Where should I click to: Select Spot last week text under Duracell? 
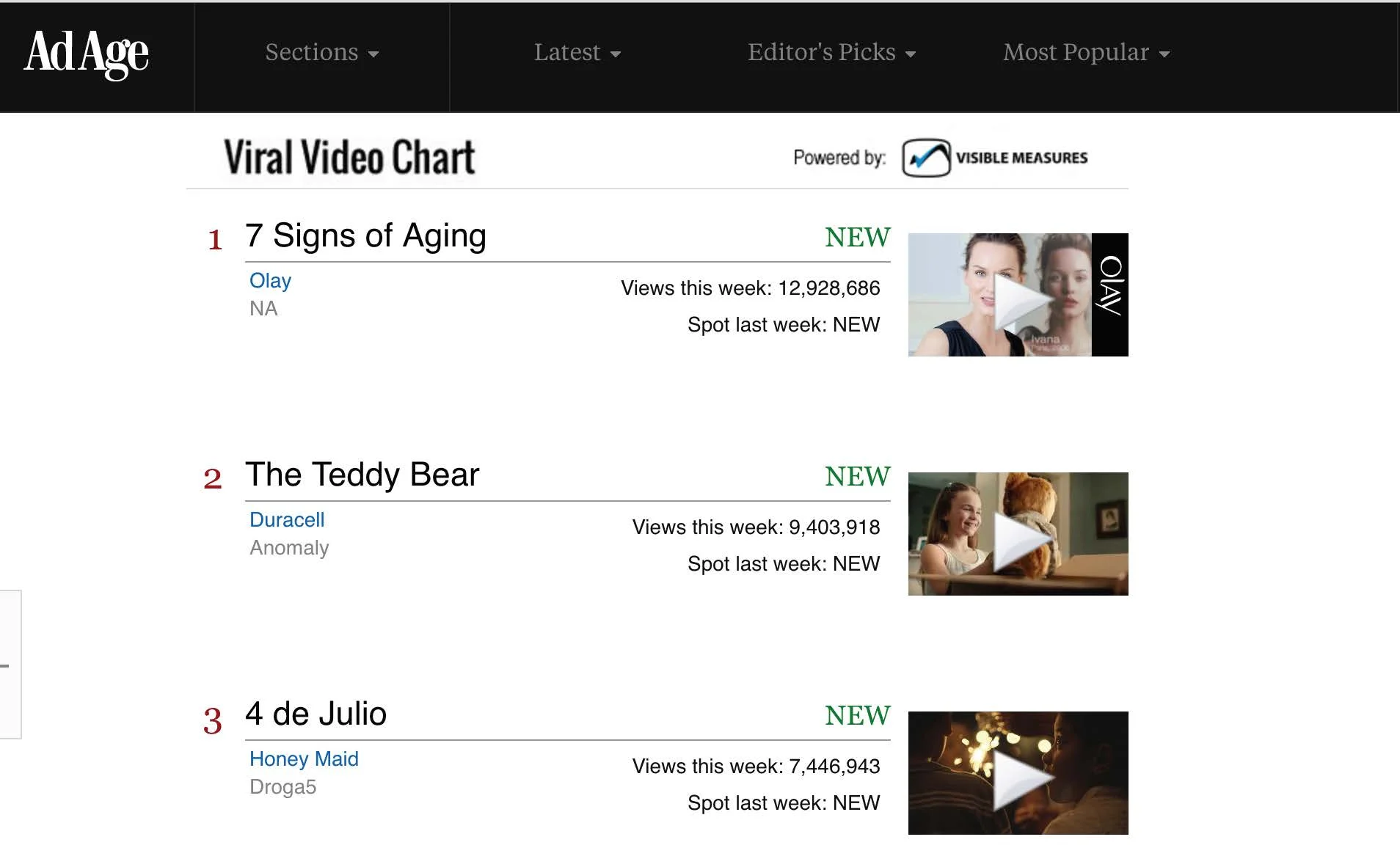[x=784, y=564]
